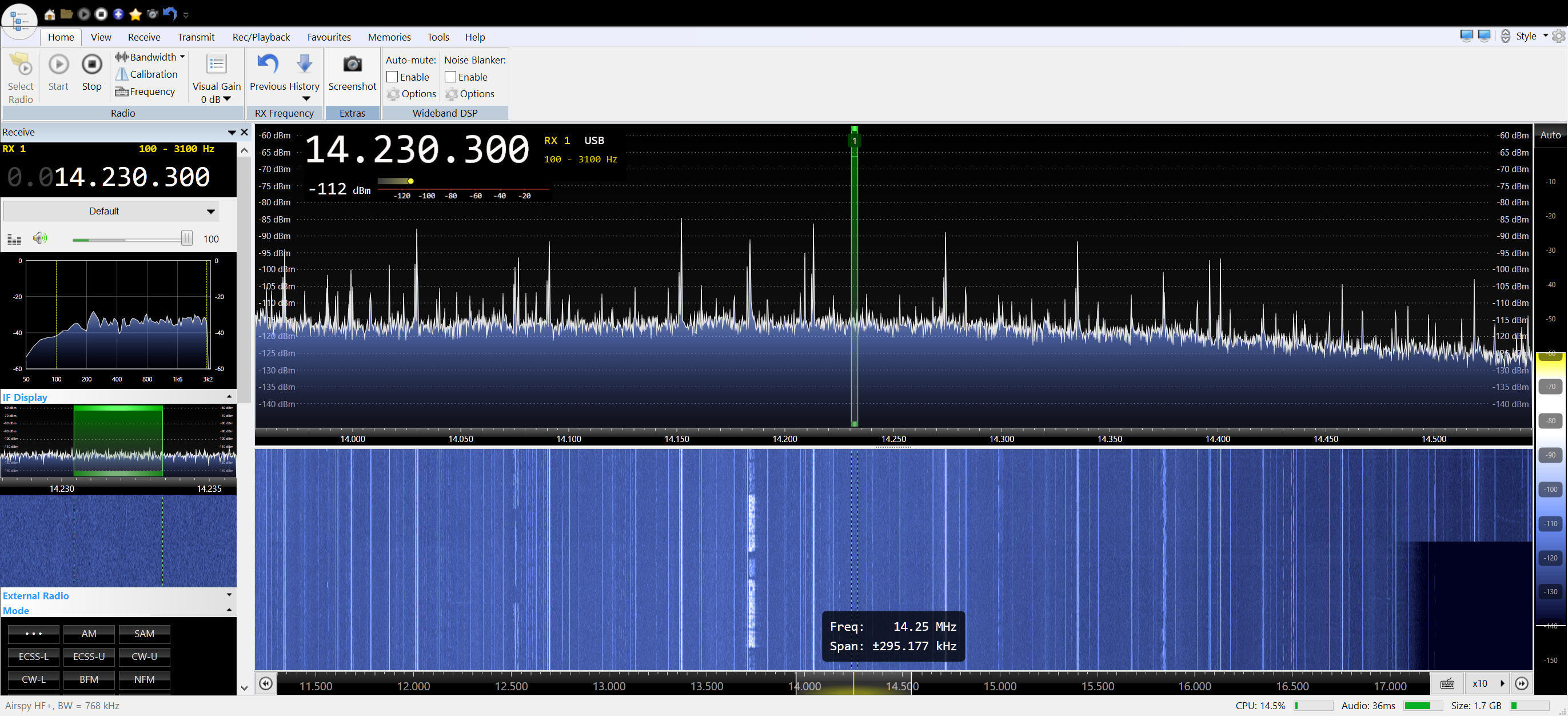This screenshot has height=716, width=1568.
Task: Click the blue plus icon in title bar
Action: pyautogui.click(x=118, y=14)
